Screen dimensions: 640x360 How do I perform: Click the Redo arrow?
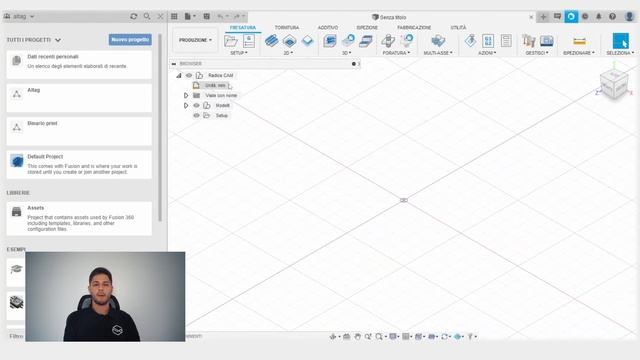coord(237,16)
